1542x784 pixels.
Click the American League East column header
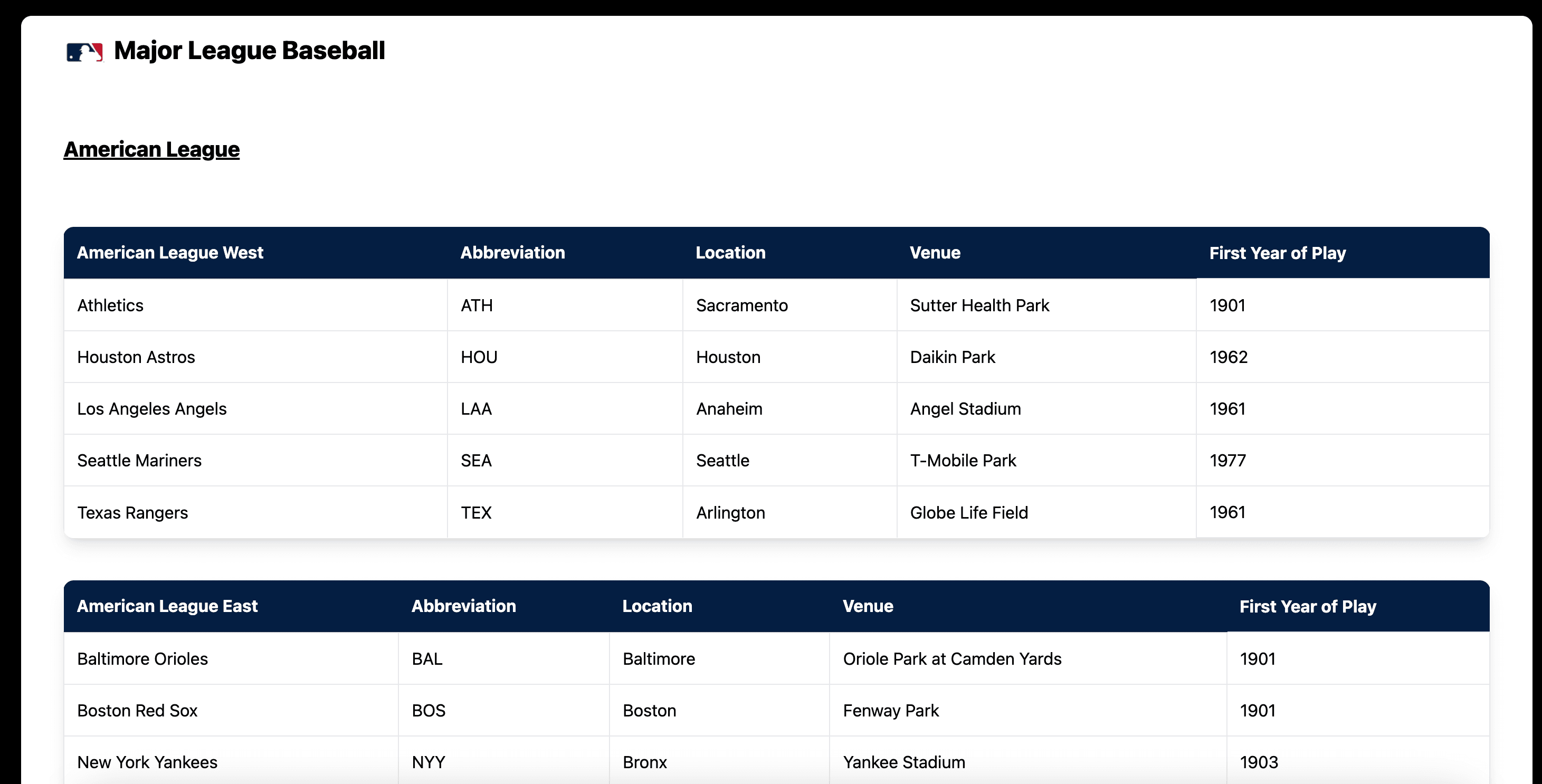coord(231,606)
